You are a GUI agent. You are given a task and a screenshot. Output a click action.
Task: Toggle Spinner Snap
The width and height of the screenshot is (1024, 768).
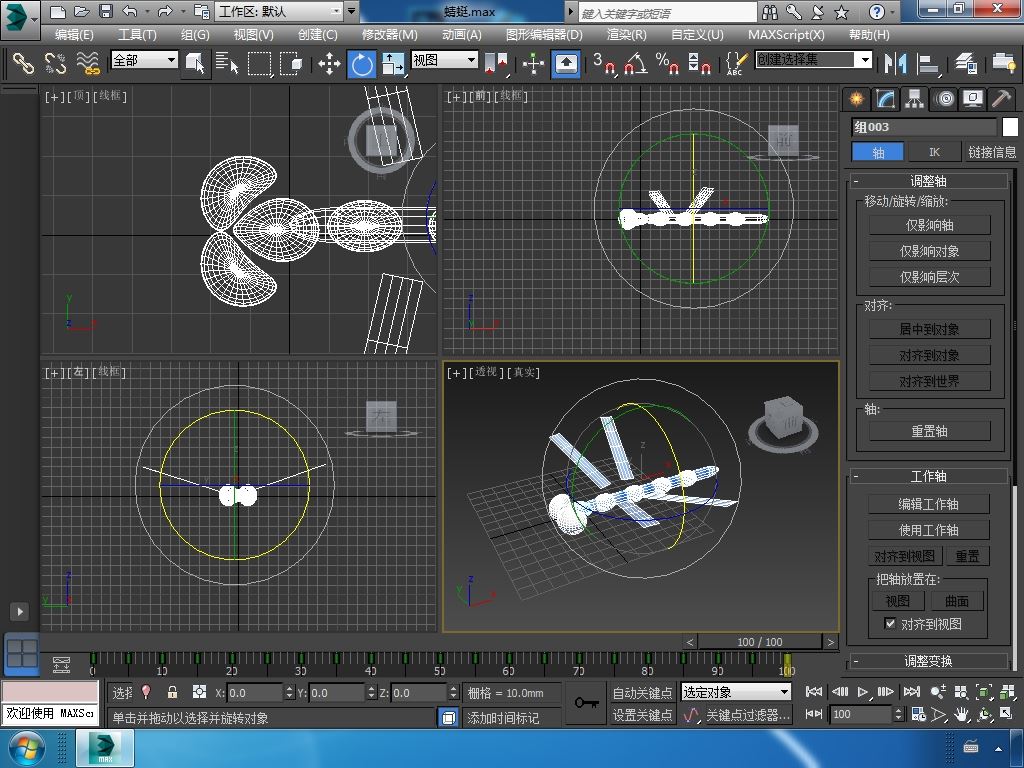[699, 63]
